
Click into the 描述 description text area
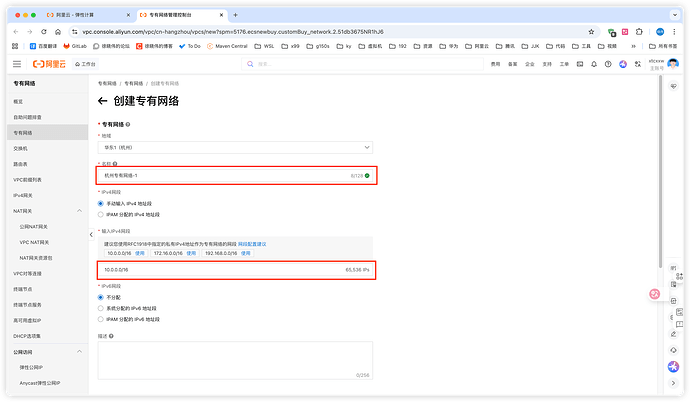pos(235,360)
